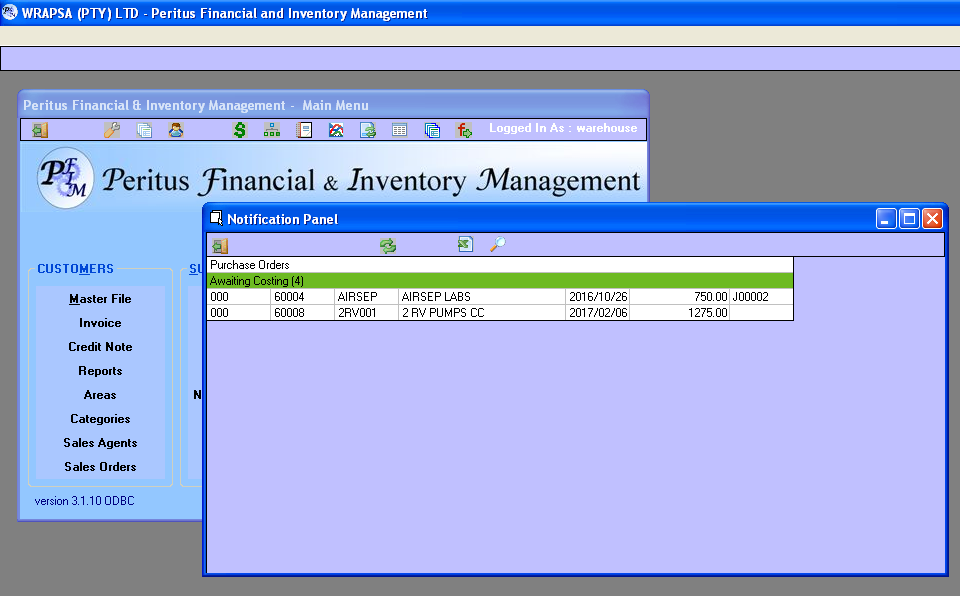
Task: Click the stacked windows icon in Main Menu toolbar
Action: (432, 130)
